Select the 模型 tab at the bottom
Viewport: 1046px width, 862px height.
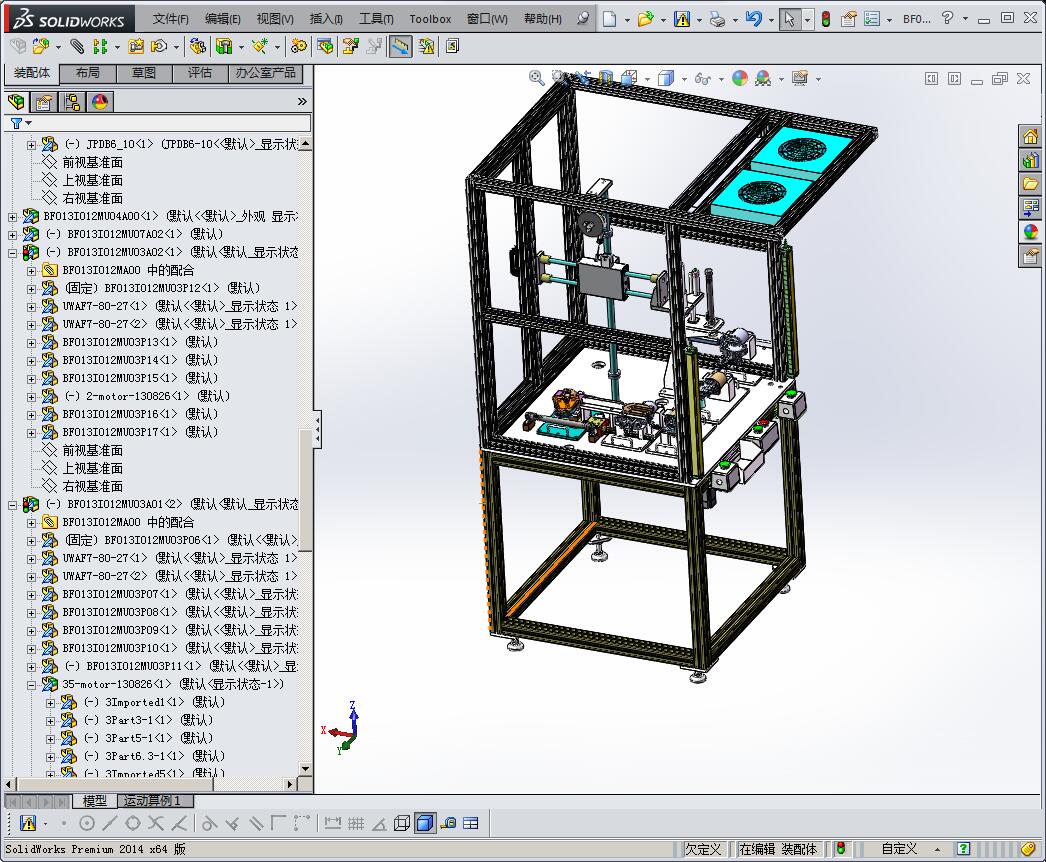coord(94,801)
